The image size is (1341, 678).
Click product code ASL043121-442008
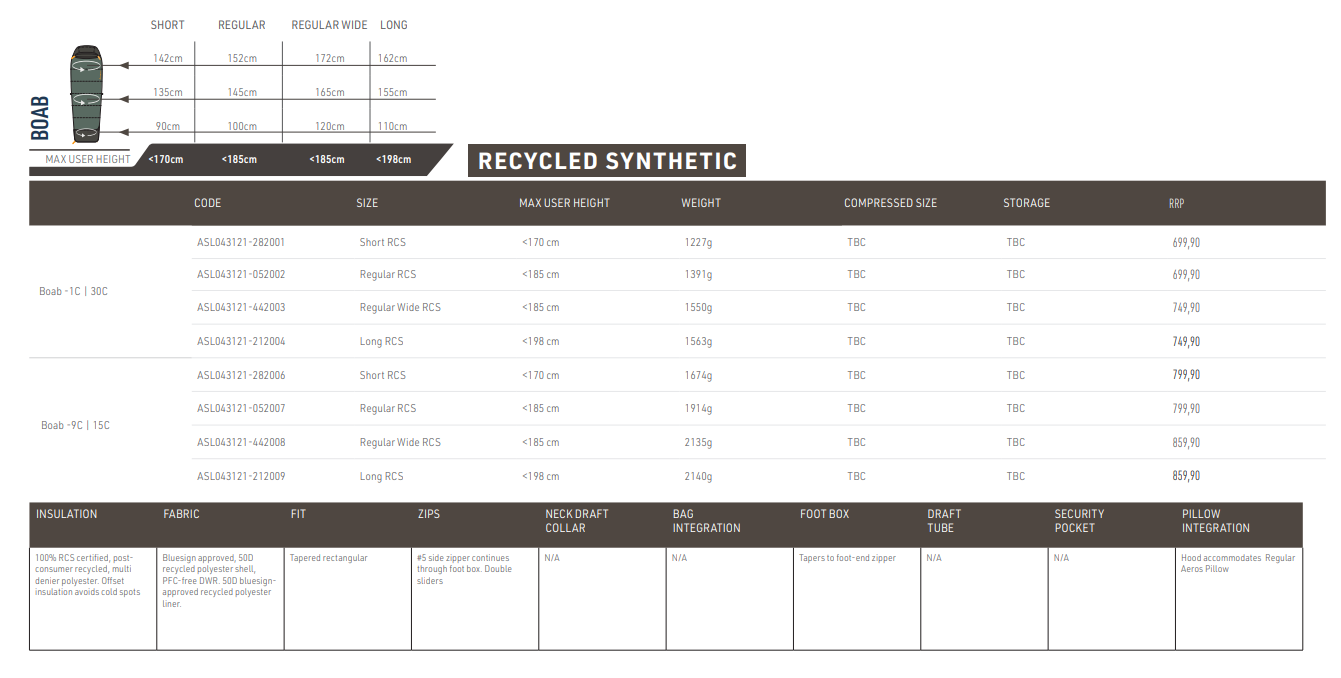(241, 442)
